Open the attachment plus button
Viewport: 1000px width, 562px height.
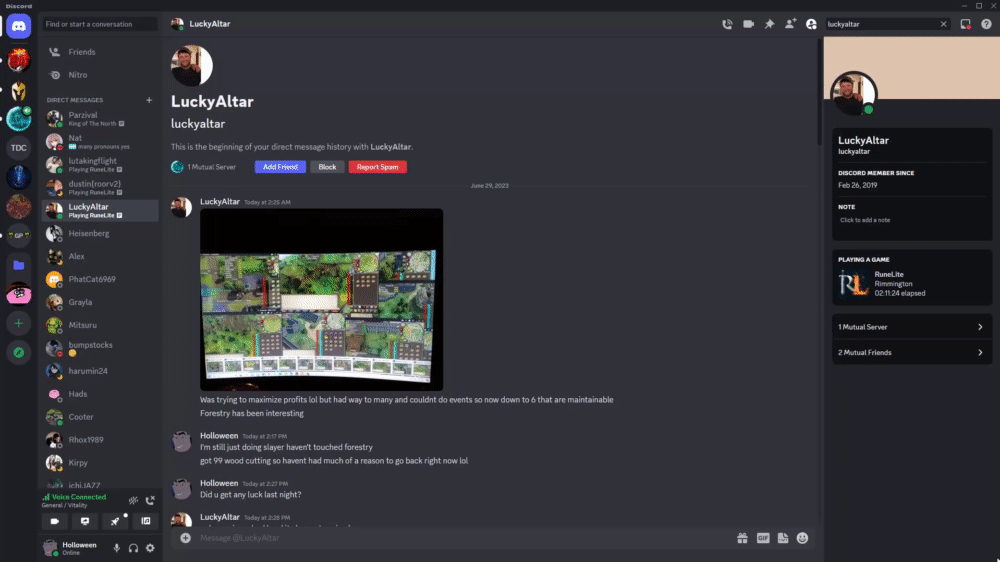(186, 538)
